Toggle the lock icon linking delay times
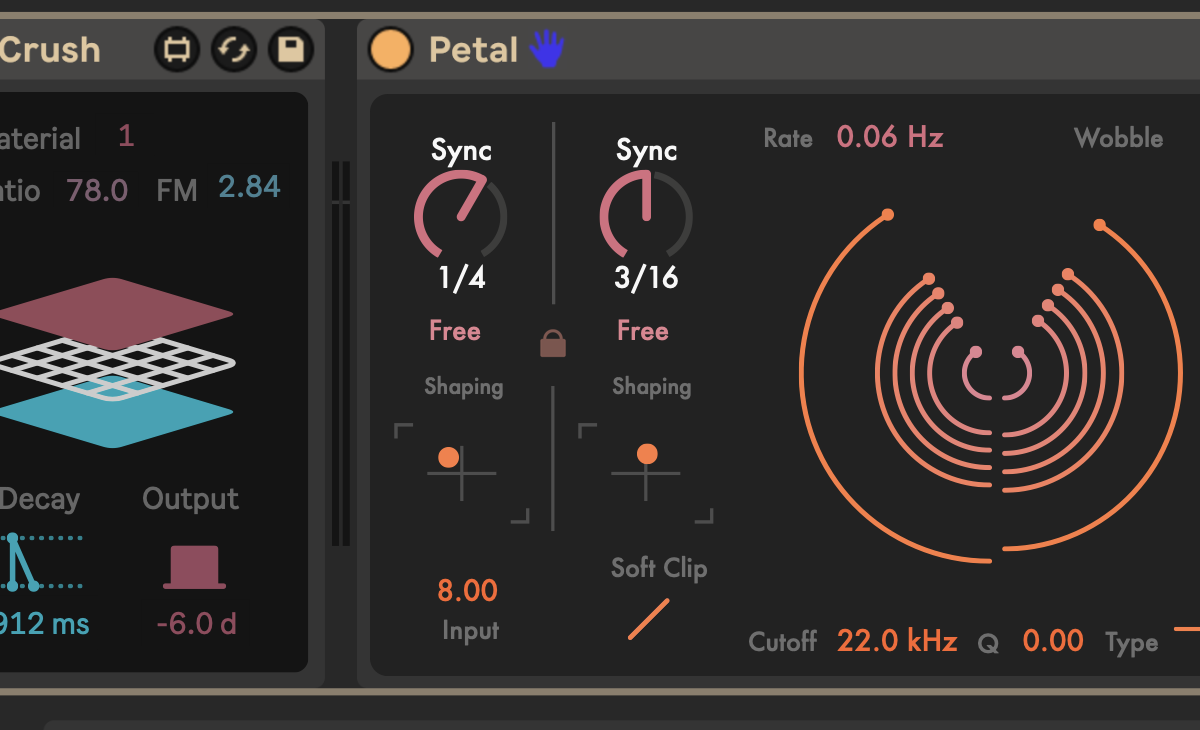1200x730 pixels. [x=553, y=344]
